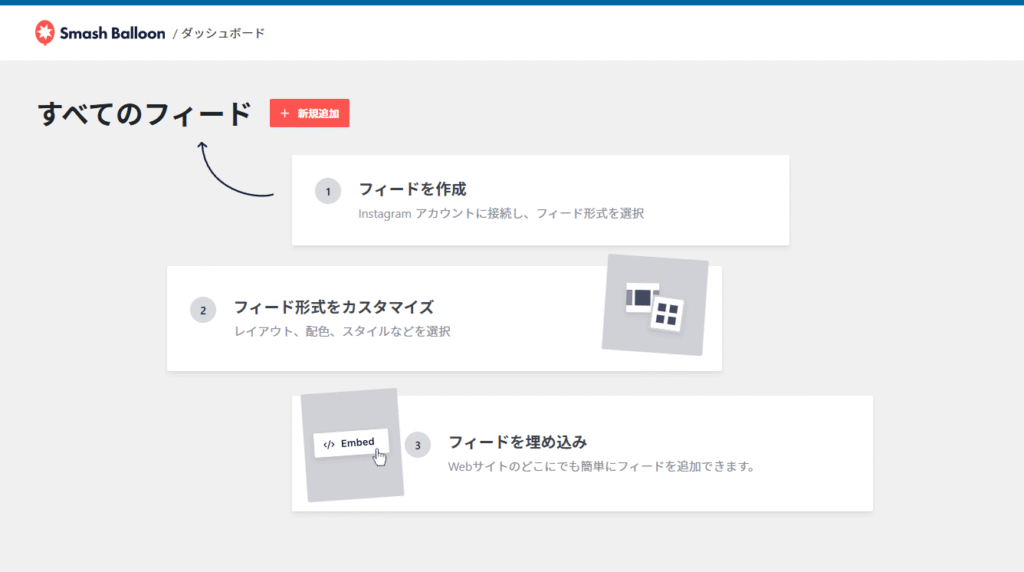Screen dimensions: 1024x572
Task: Click the すべてのフィード heading
Action: coord(144,114)
